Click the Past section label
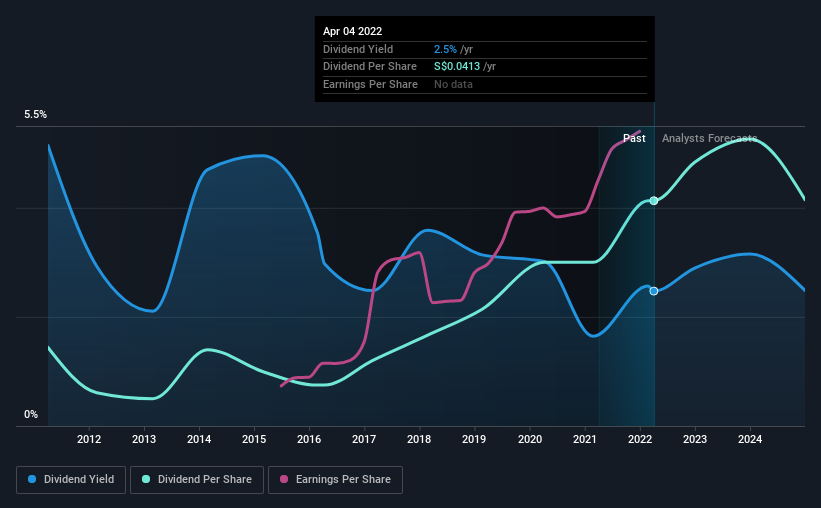This screenshot has height=508, width=821. 634,138
